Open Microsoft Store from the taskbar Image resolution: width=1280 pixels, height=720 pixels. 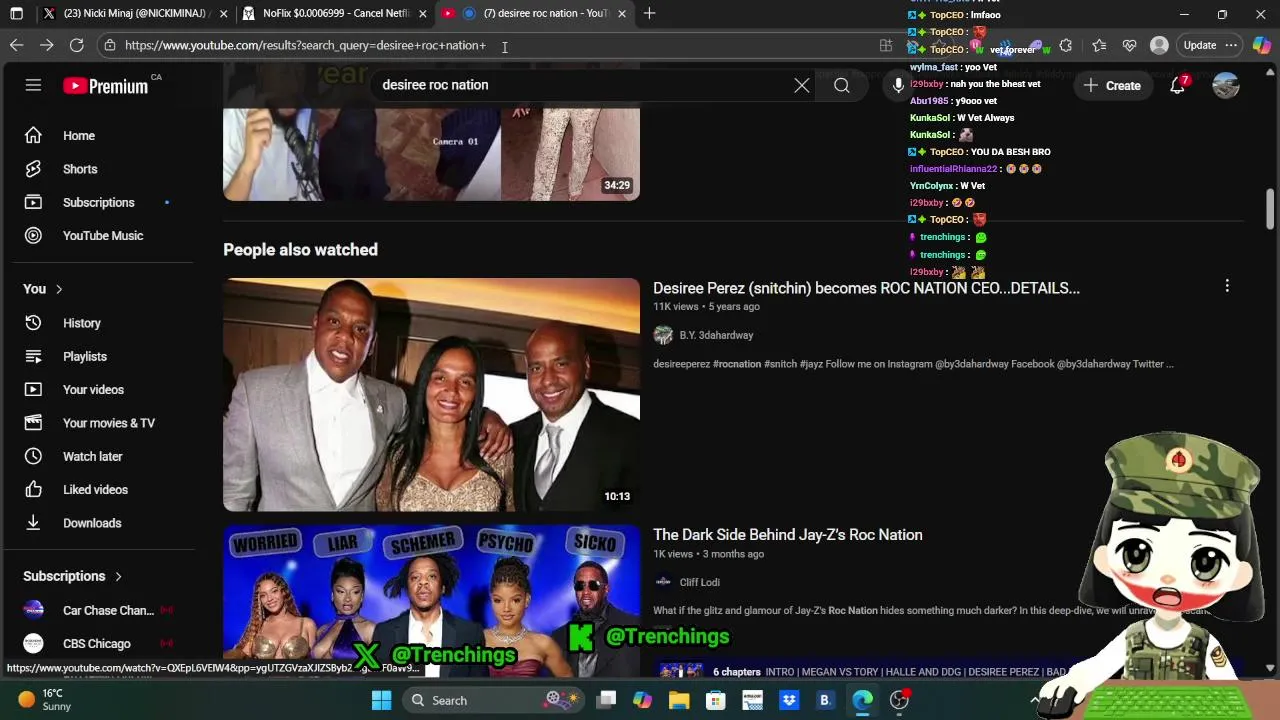coord(715,700)
